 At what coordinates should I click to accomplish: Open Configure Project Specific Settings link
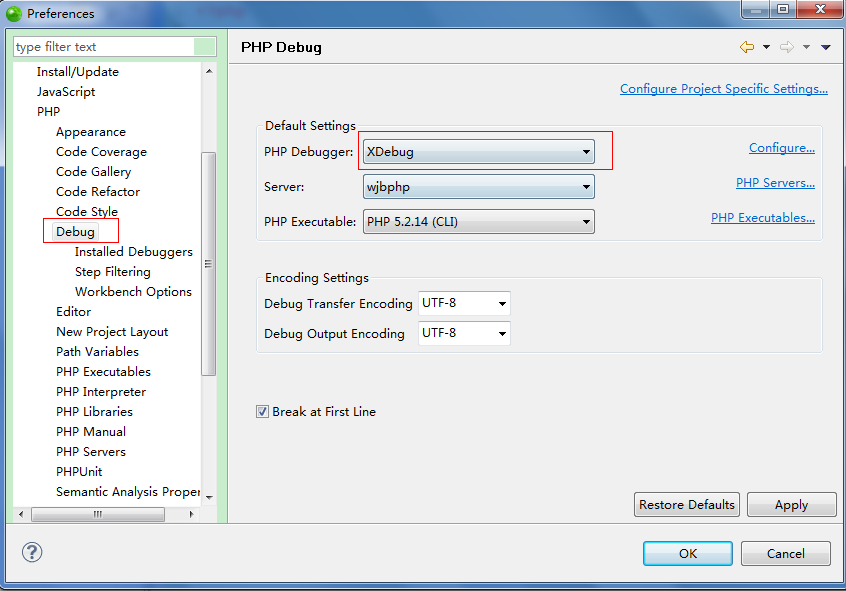[x=723, y=89]
